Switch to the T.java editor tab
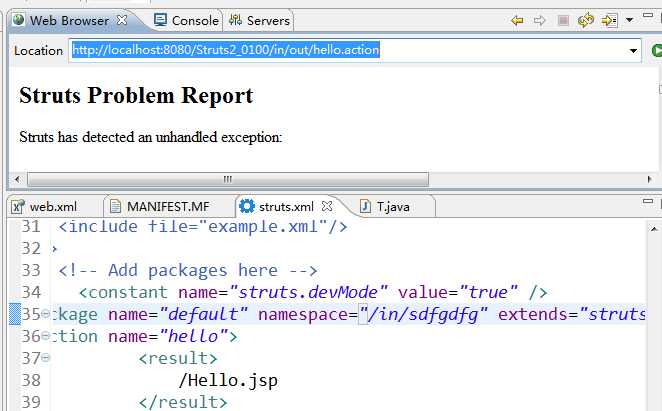This screenshot has height=411, width=662. pos(385,207)
